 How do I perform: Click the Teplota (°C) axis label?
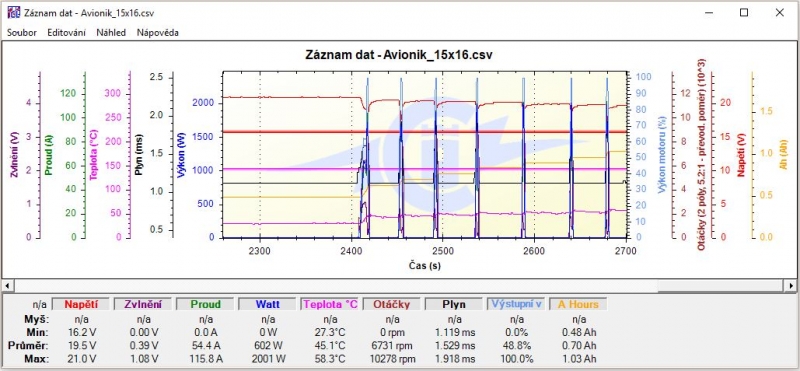[93, 155]
